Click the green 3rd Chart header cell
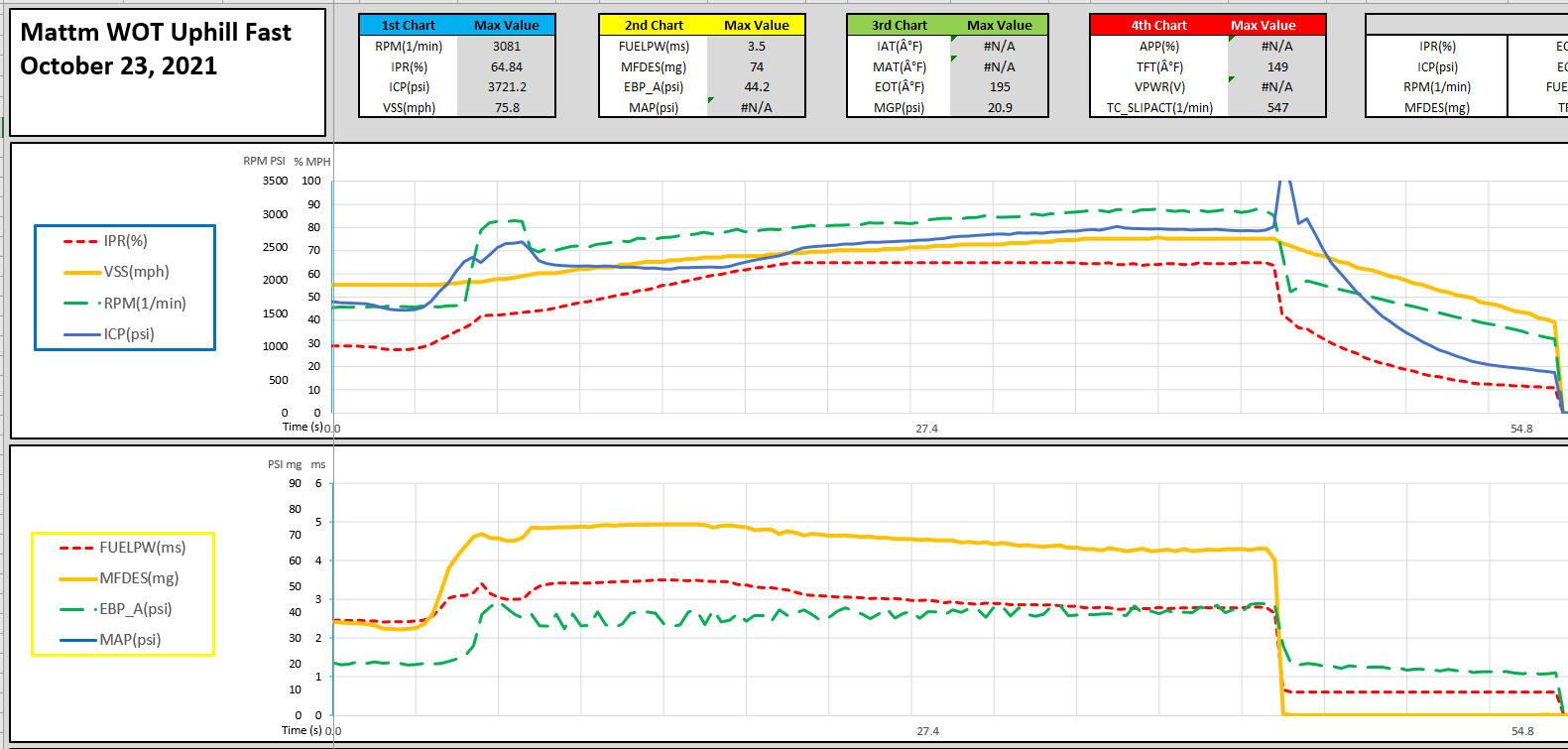This screenshot has width=1568, height=749. (x=899, y=25)
